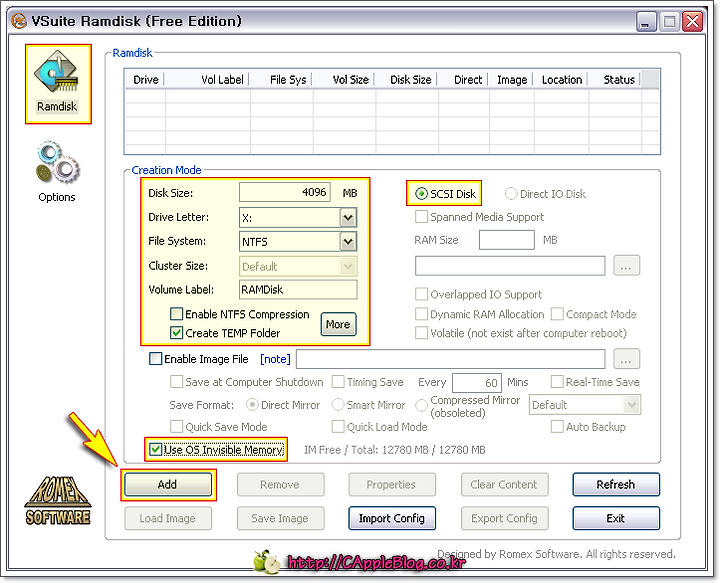Check the Volatile checkbox

(x=421, y=333)
